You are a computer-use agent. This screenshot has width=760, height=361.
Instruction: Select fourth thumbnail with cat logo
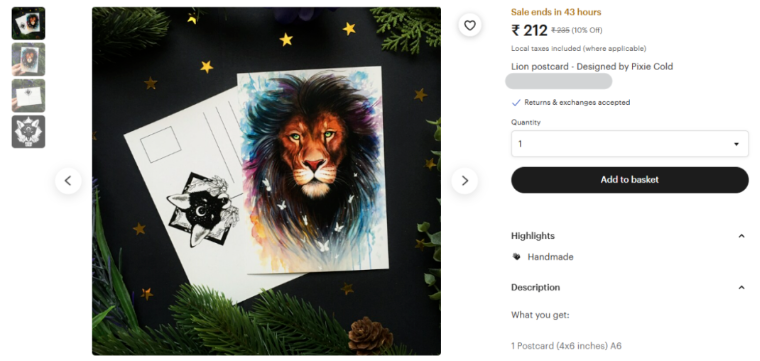pyautogui.click(x=29, y=131)
